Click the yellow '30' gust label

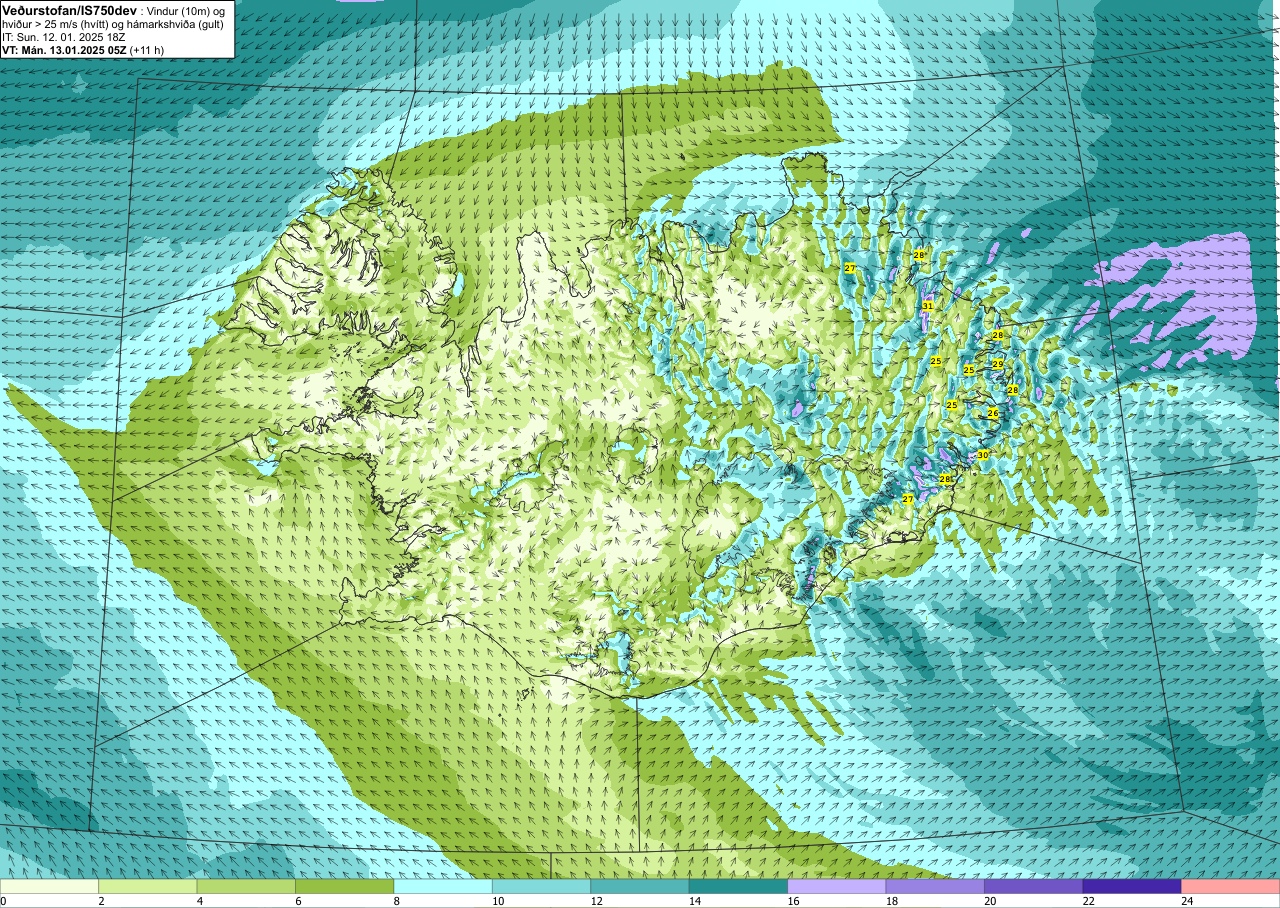[x=983, y=455]
